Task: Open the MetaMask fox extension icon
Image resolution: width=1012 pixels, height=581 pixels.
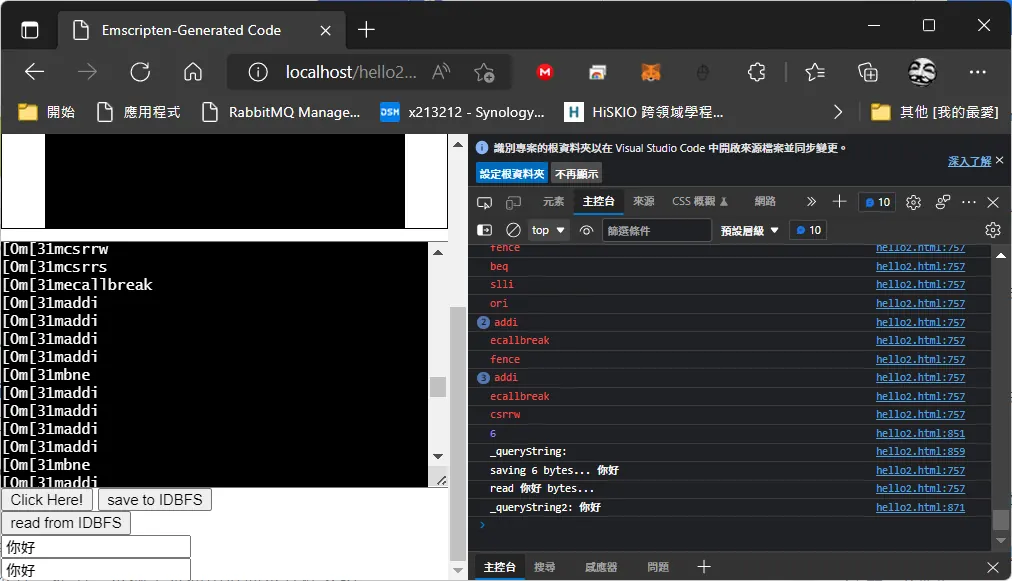Action: click(x=651, y=72)
